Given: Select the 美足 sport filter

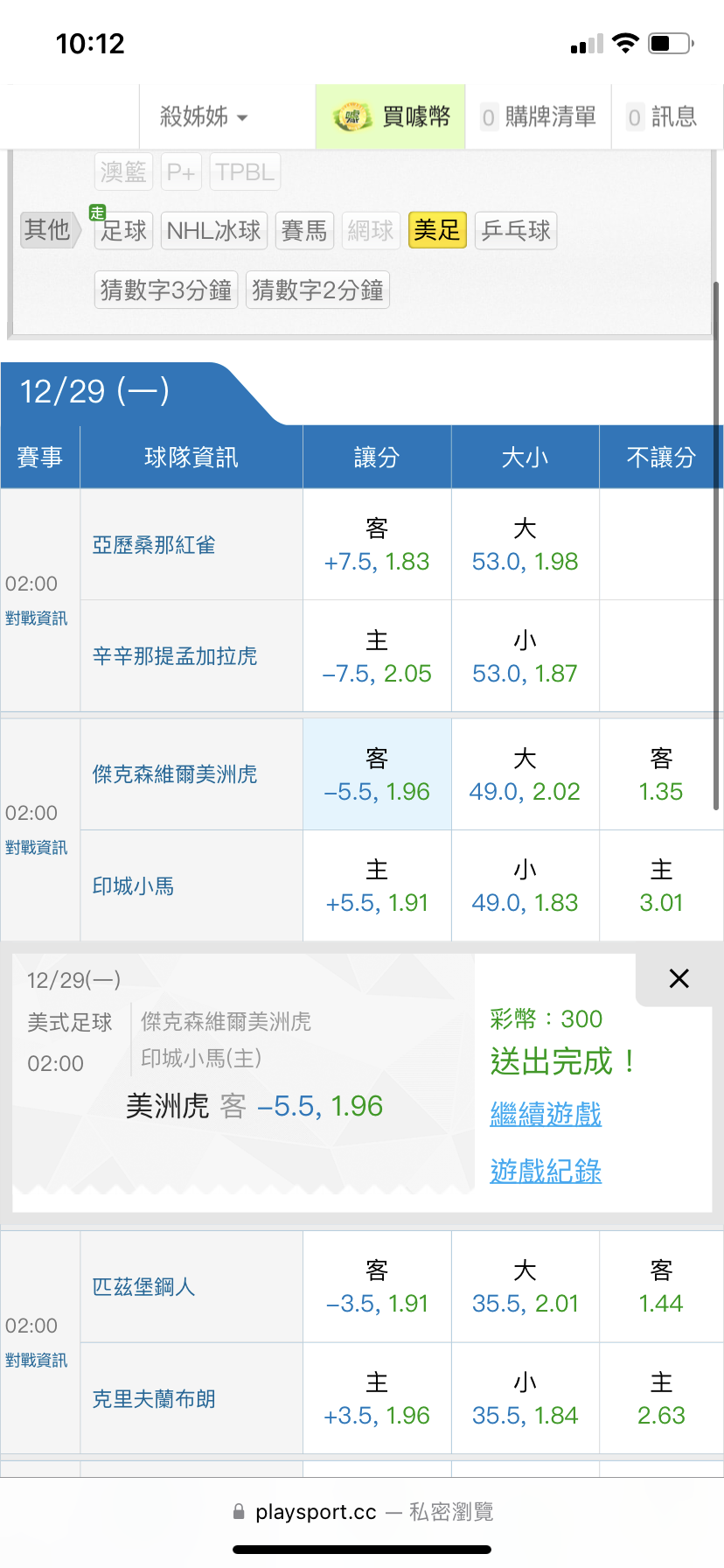Looking at the screenshot, I should click(437, 230).
